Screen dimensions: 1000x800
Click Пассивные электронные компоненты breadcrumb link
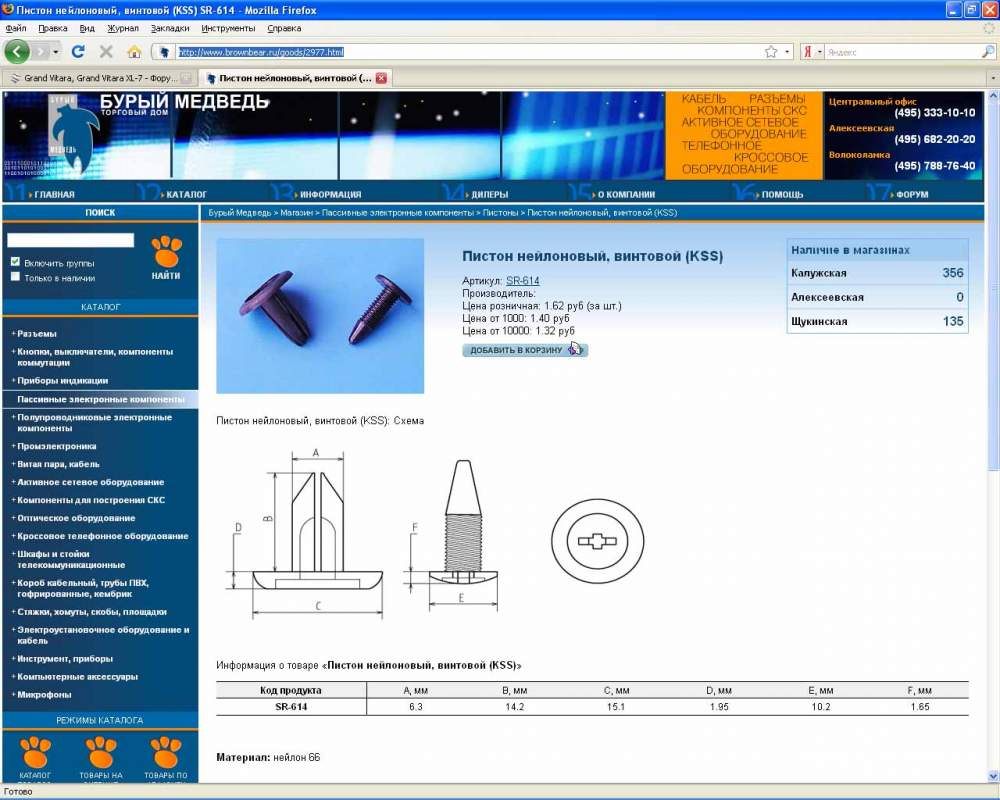[x=397, y=212]
